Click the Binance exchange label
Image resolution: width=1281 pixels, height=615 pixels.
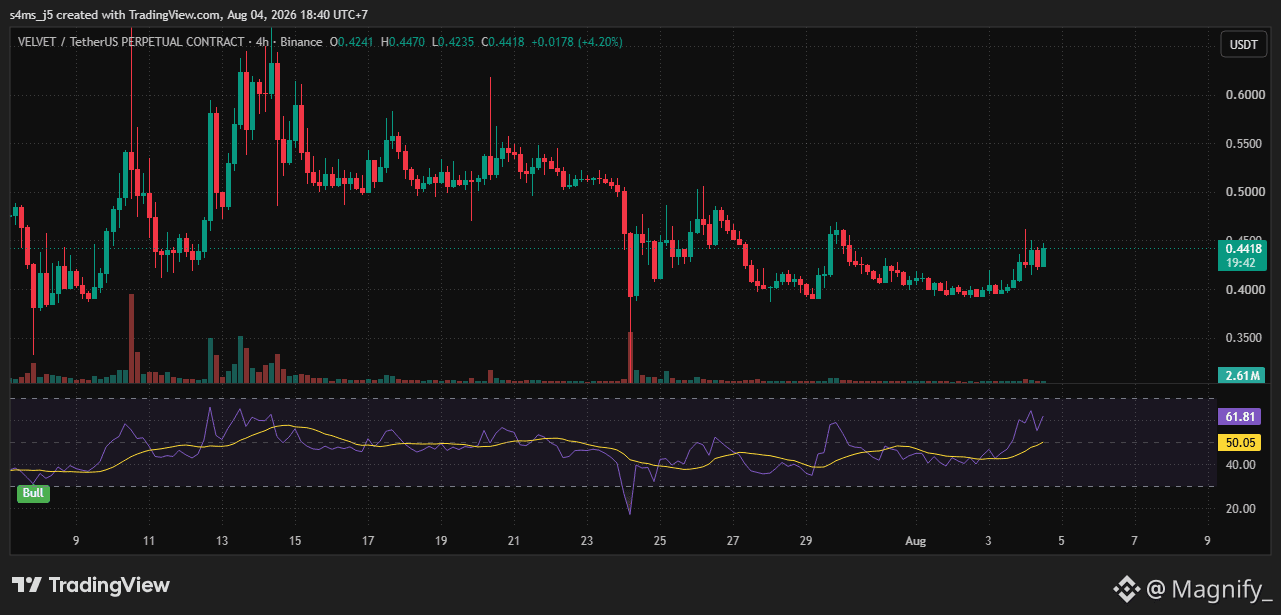[301, 42]
